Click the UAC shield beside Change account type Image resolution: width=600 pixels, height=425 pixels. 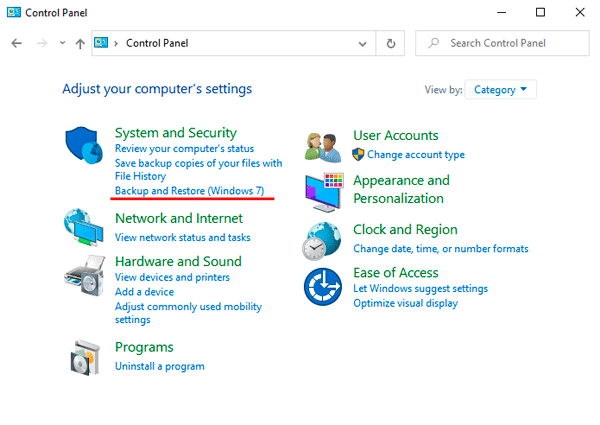click(x=358, y=155)
